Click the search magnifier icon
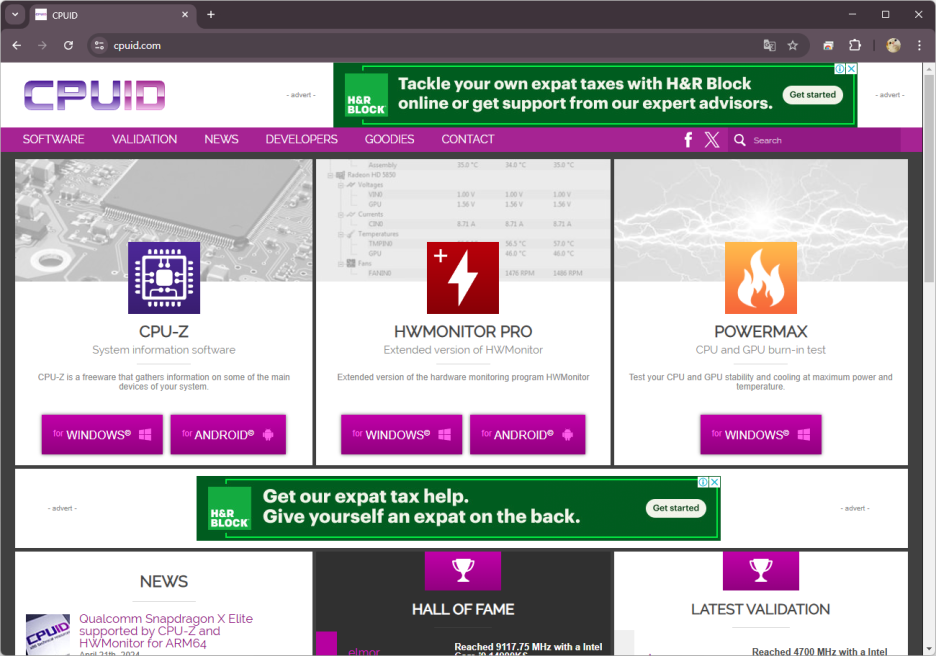 pos(740,140)
